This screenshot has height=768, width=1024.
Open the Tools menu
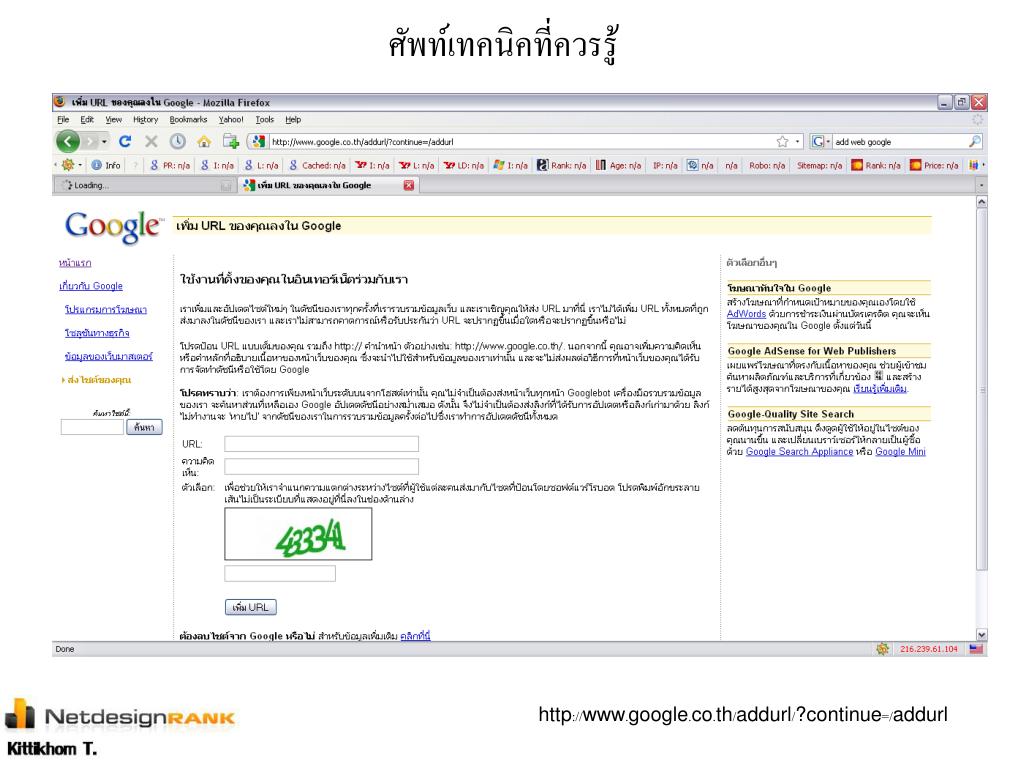click(264, 120)
